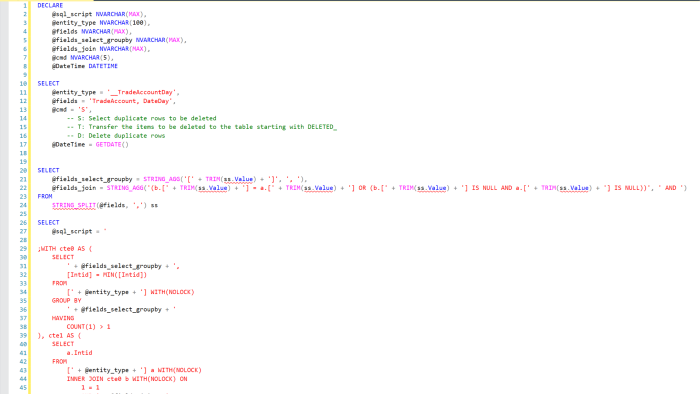Click '@fields_join NVARCHAR(MAX)' on line 6
Screen dimensions: 700x394
click(100, 49)
